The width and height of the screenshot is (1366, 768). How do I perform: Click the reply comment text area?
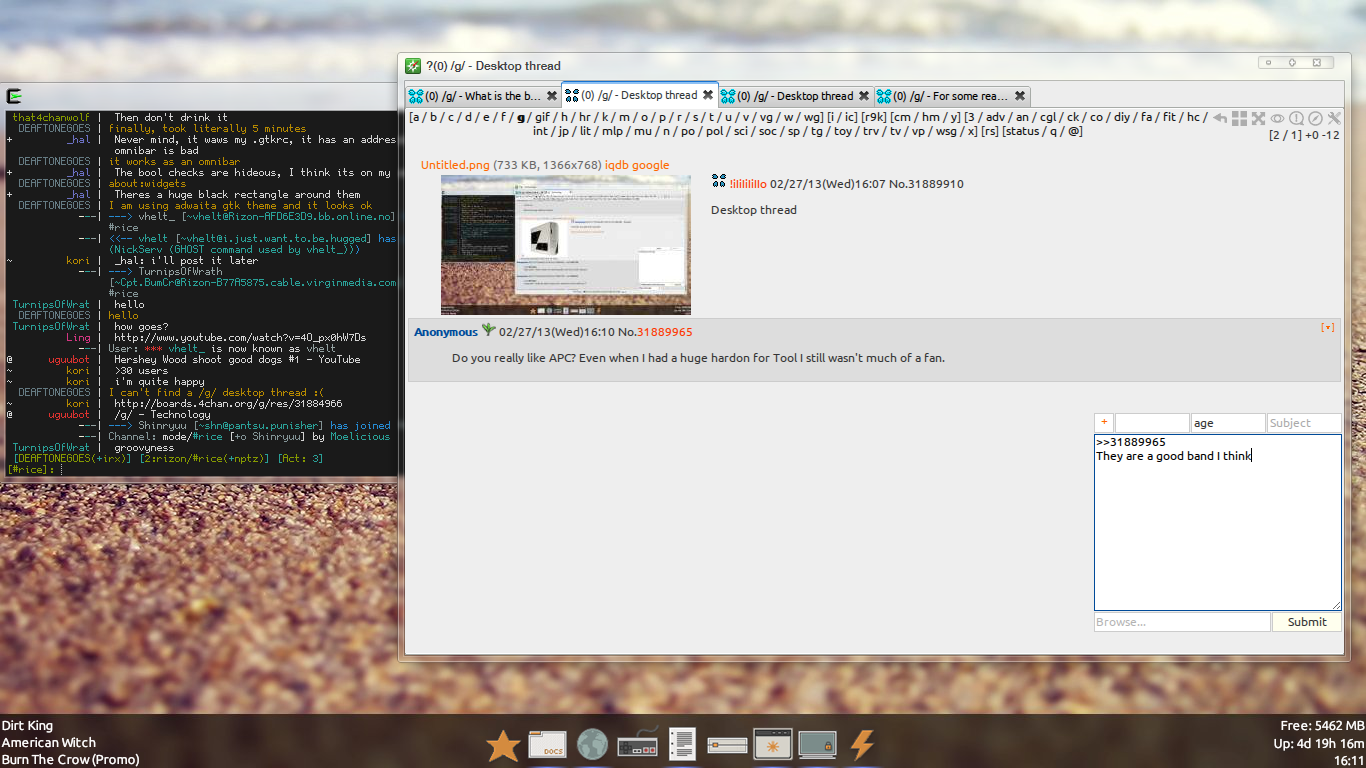point(1218,522)
